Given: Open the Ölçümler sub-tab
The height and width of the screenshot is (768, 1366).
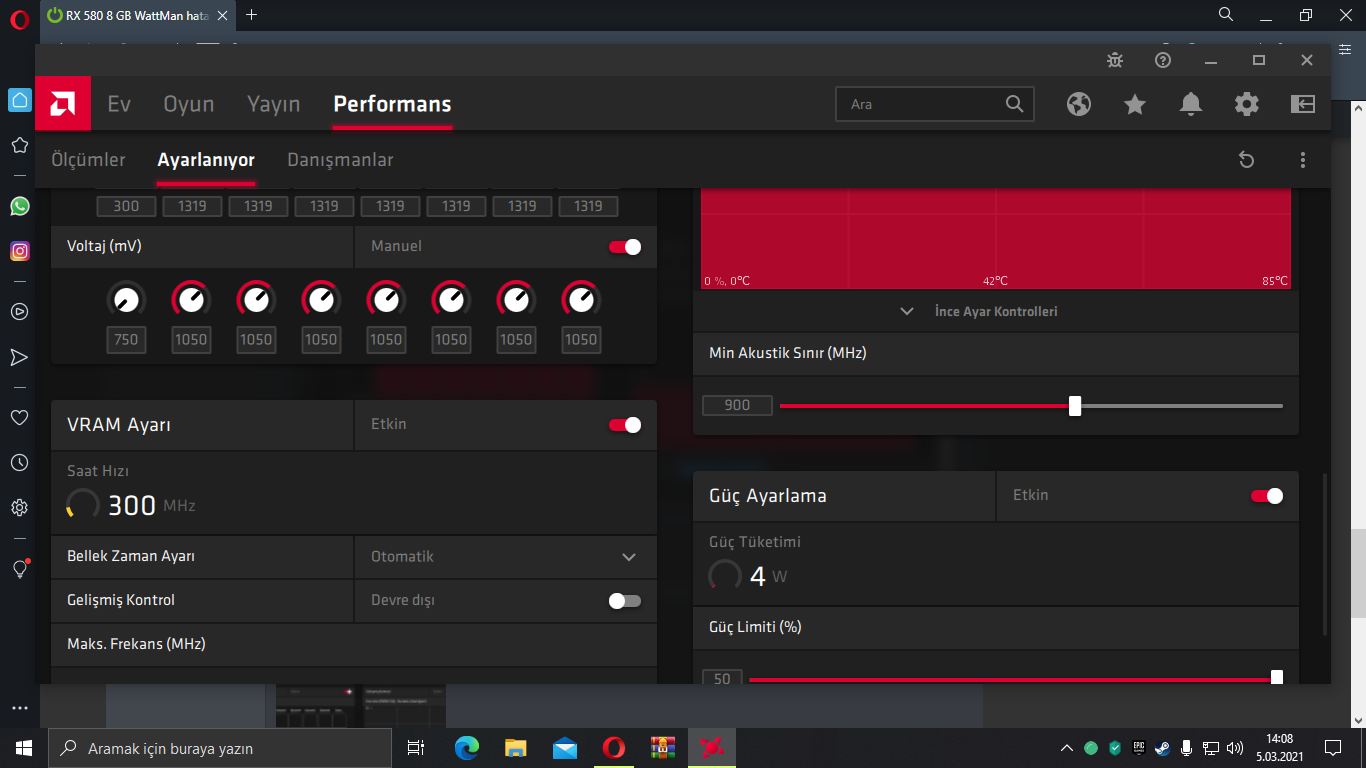Looking at the screenshot, I should (88, 160).
